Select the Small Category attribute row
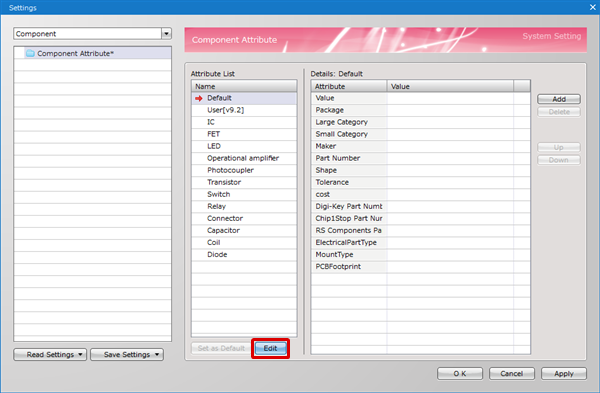Viewport: 600px width, 393px height. coord(421,134)
